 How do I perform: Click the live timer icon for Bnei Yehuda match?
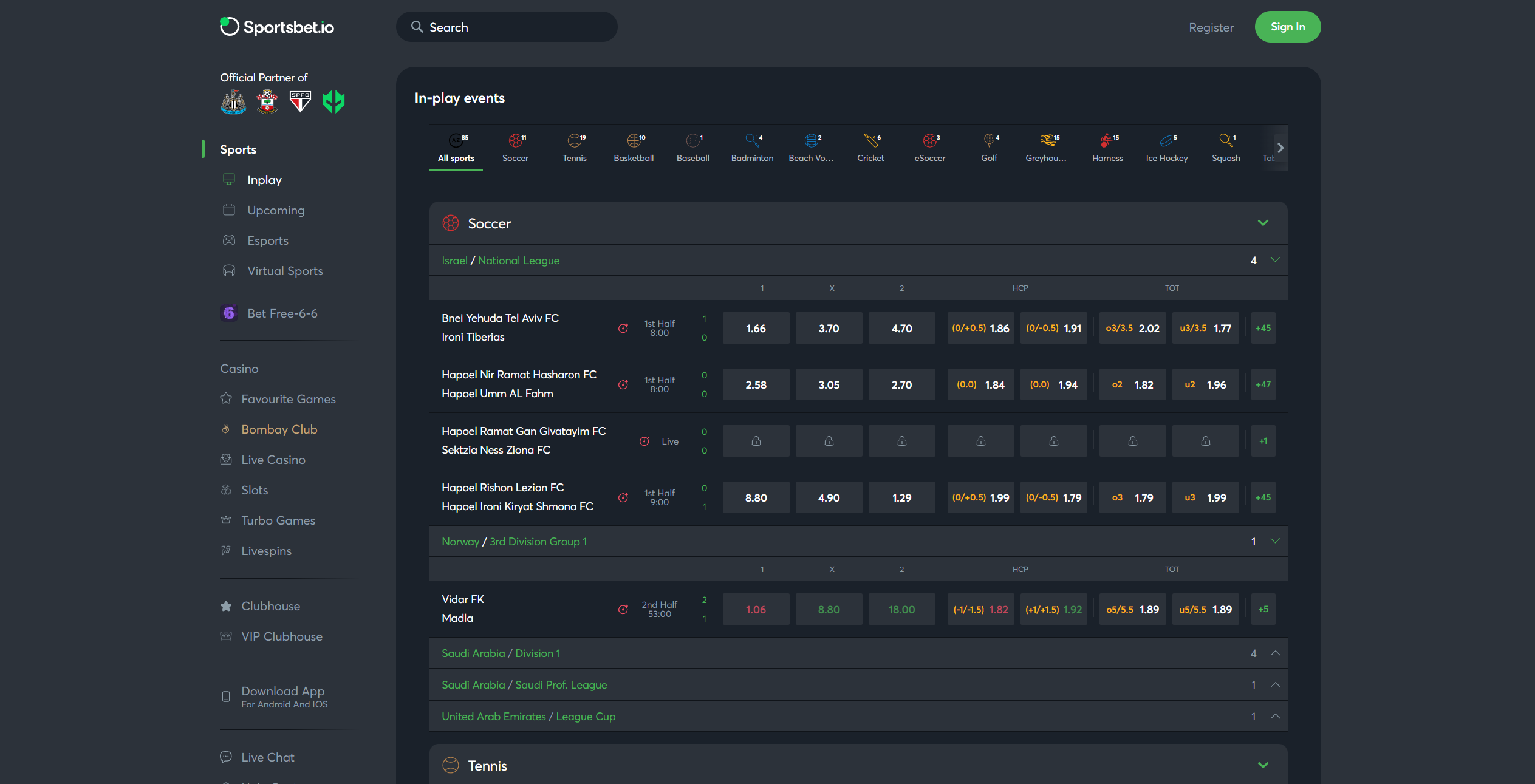tap(623, 328)
